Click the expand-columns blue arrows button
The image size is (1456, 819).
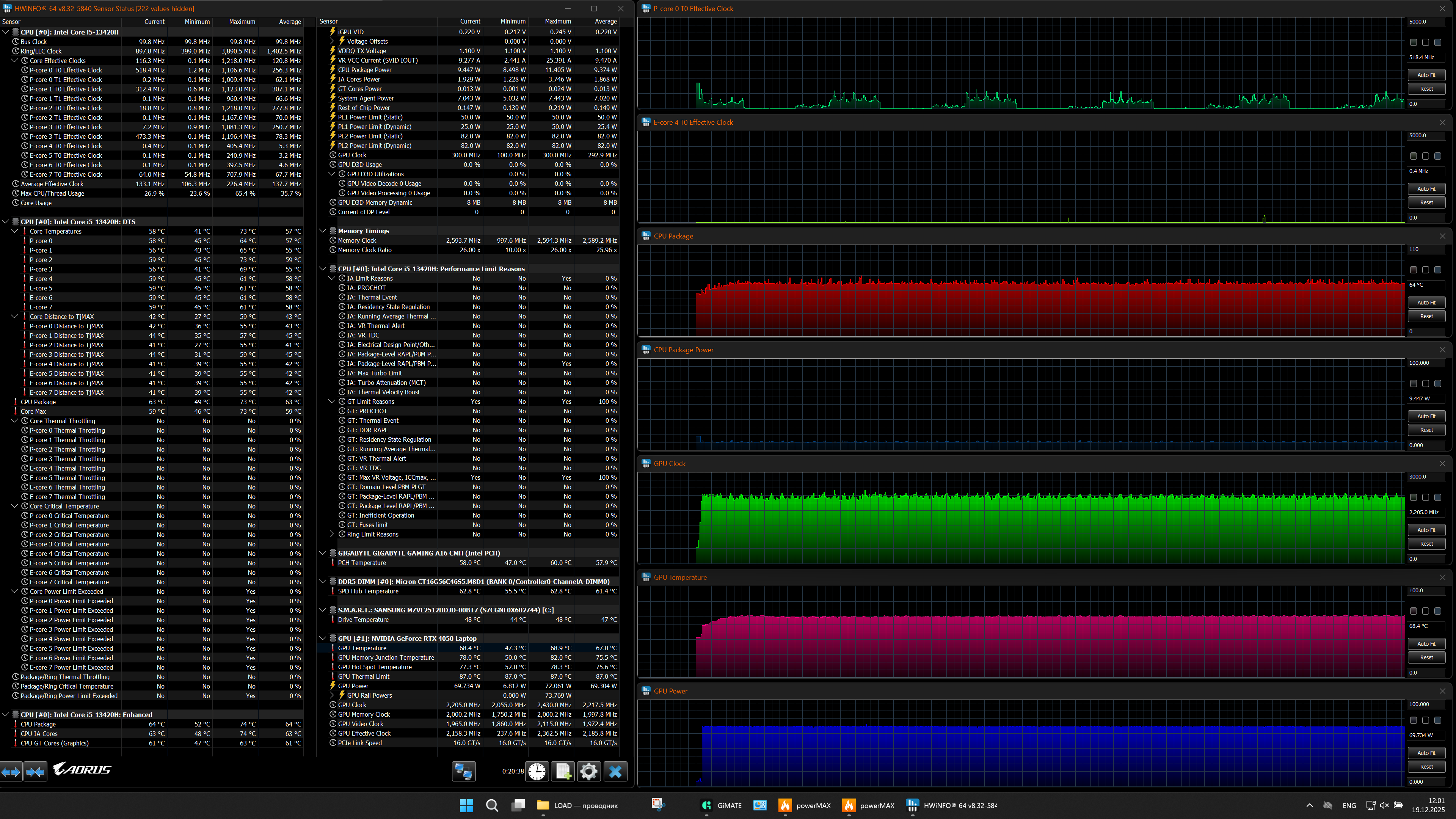tap(11, 772)
